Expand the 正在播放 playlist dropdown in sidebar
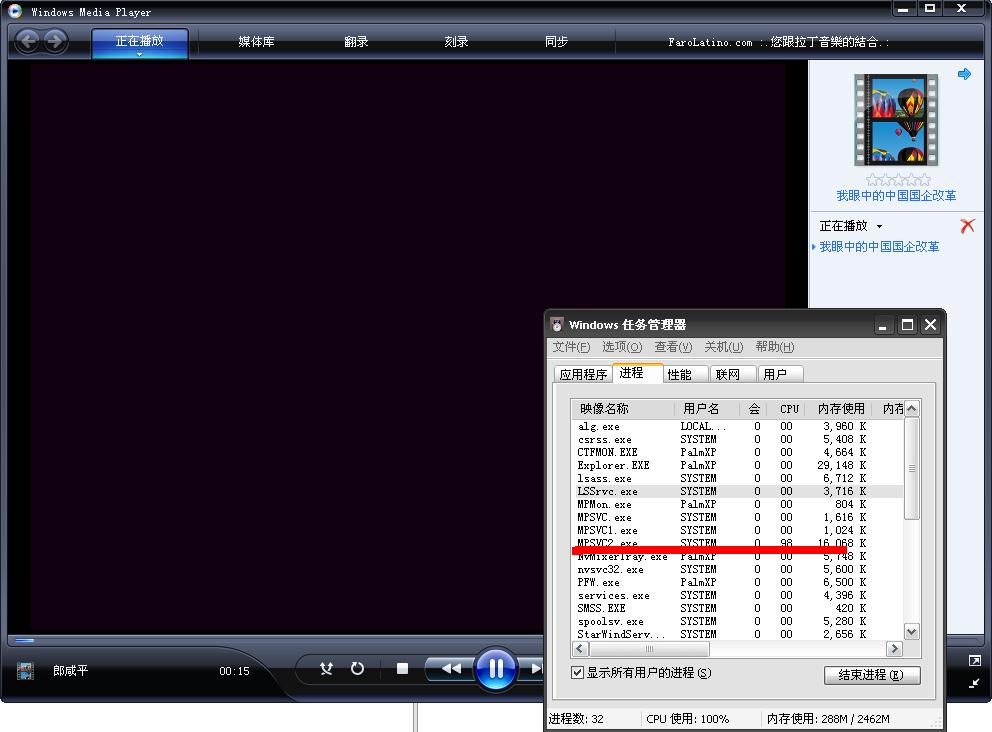Viewport: 992px width, 732px height. coord(879,226)
